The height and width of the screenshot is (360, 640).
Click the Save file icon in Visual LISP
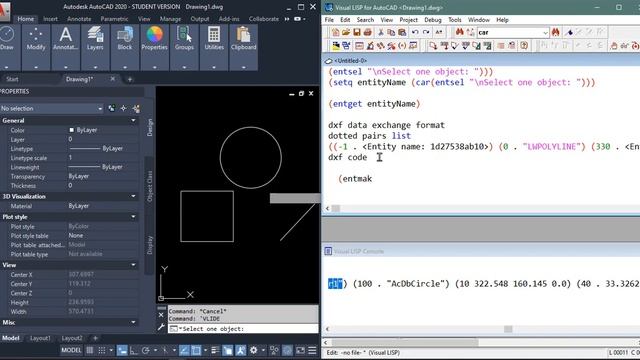click(356, 32)
